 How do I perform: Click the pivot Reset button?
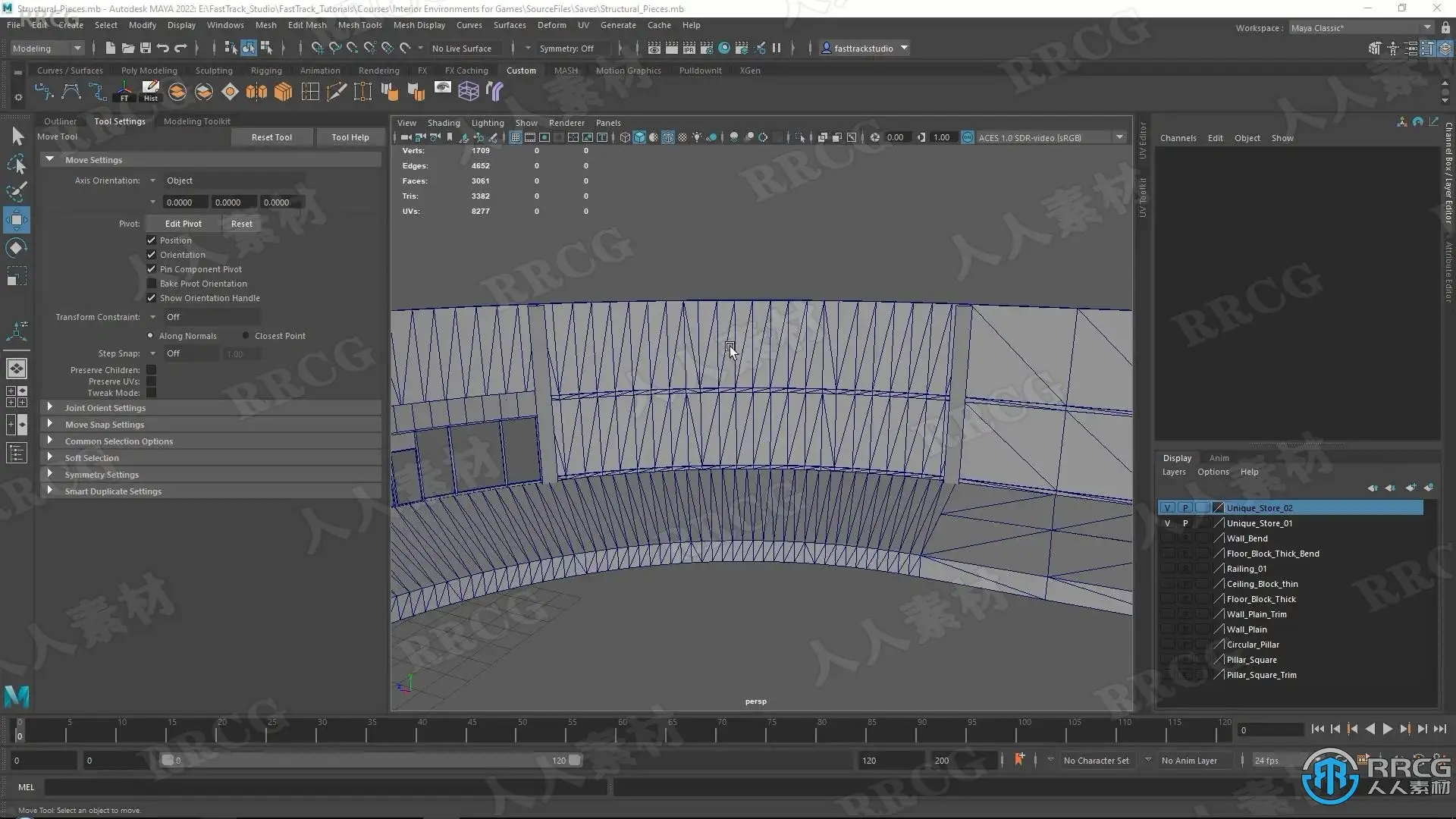point(241,224)
